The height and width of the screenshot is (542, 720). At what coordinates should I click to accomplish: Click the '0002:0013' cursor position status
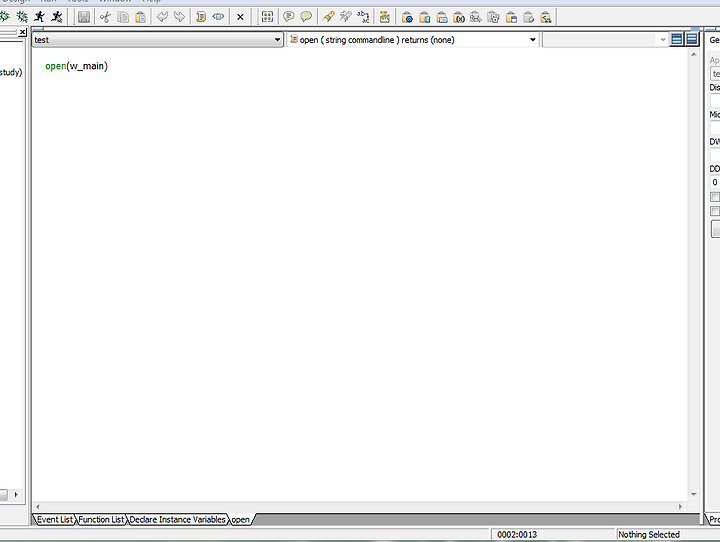point(517,535)
